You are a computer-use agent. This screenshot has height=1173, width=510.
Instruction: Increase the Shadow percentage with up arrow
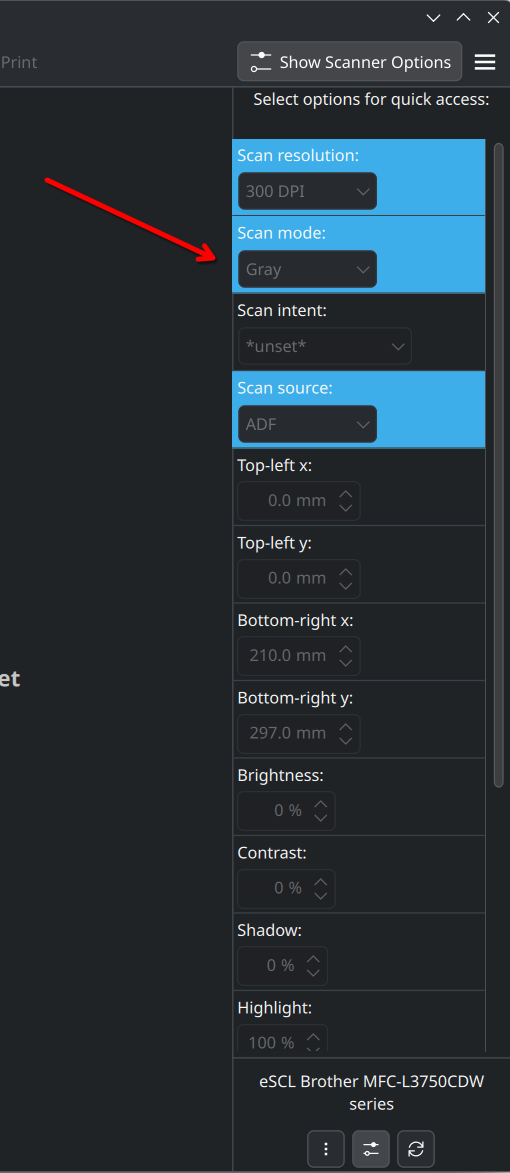coord(313,958)
